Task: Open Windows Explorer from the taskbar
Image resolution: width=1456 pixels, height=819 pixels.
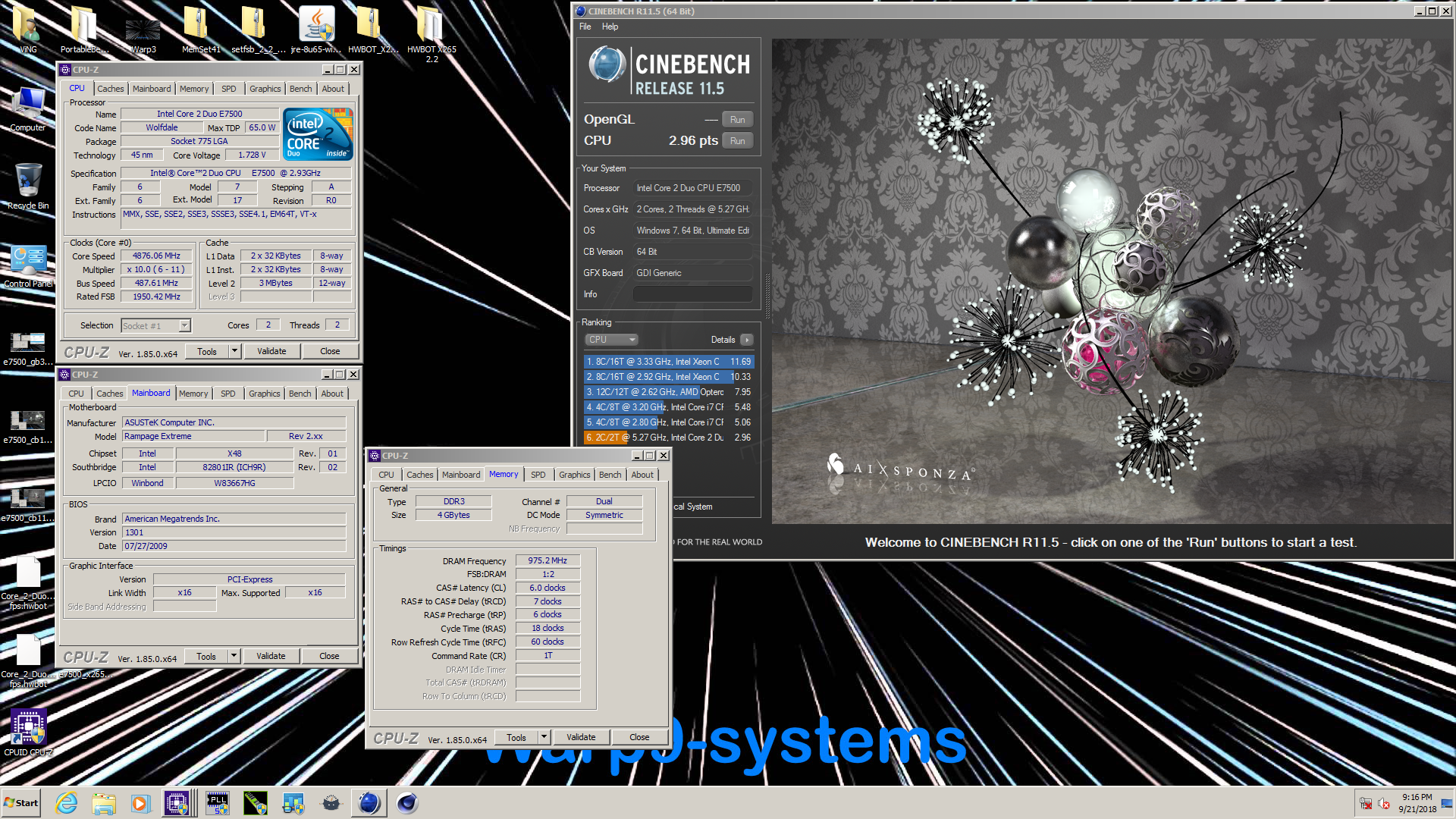Action: pyautogui.click(x=104, y=803)
